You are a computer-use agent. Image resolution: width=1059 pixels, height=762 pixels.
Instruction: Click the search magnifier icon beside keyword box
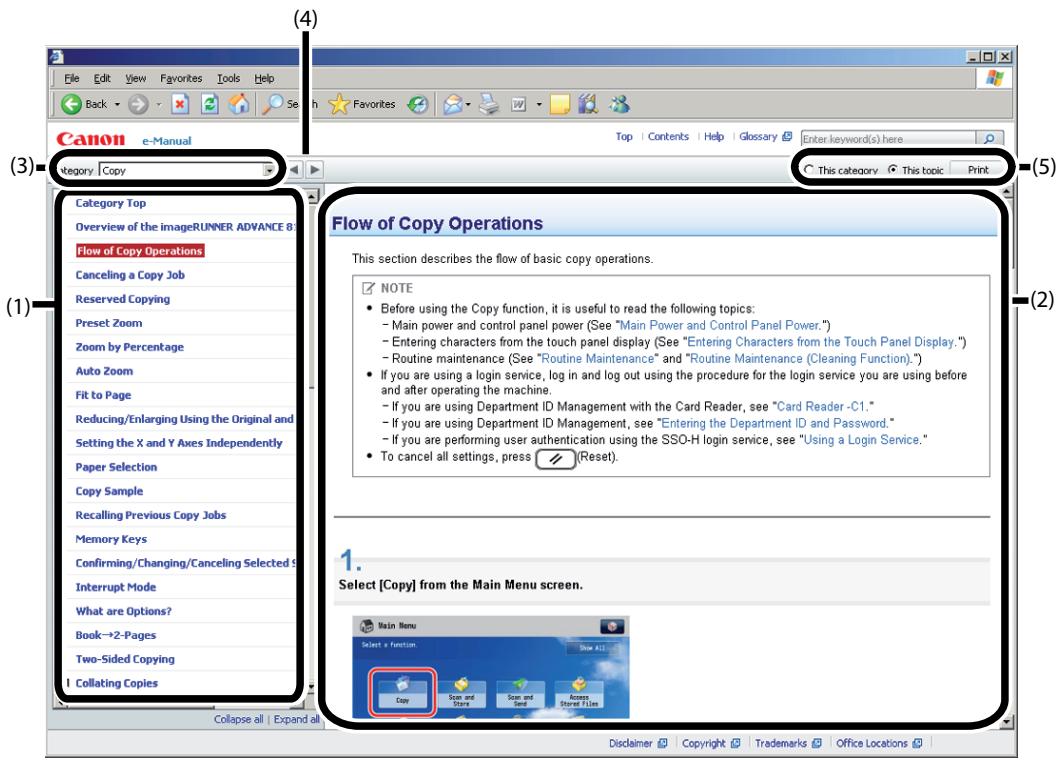[x=985, y=137]
